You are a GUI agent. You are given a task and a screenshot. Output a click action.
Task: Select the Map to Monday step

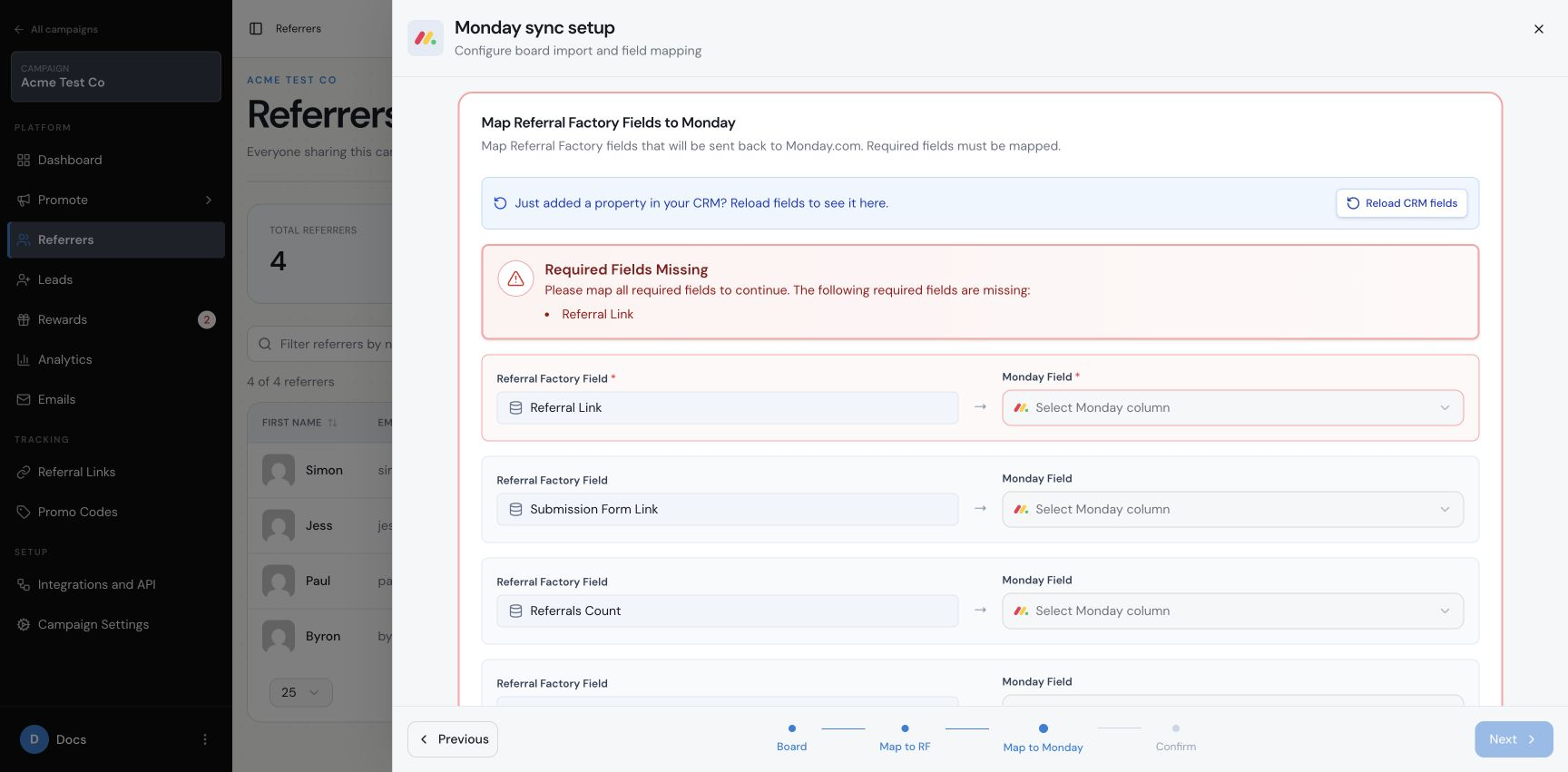pyautogui.click(x=1043, y=738)
